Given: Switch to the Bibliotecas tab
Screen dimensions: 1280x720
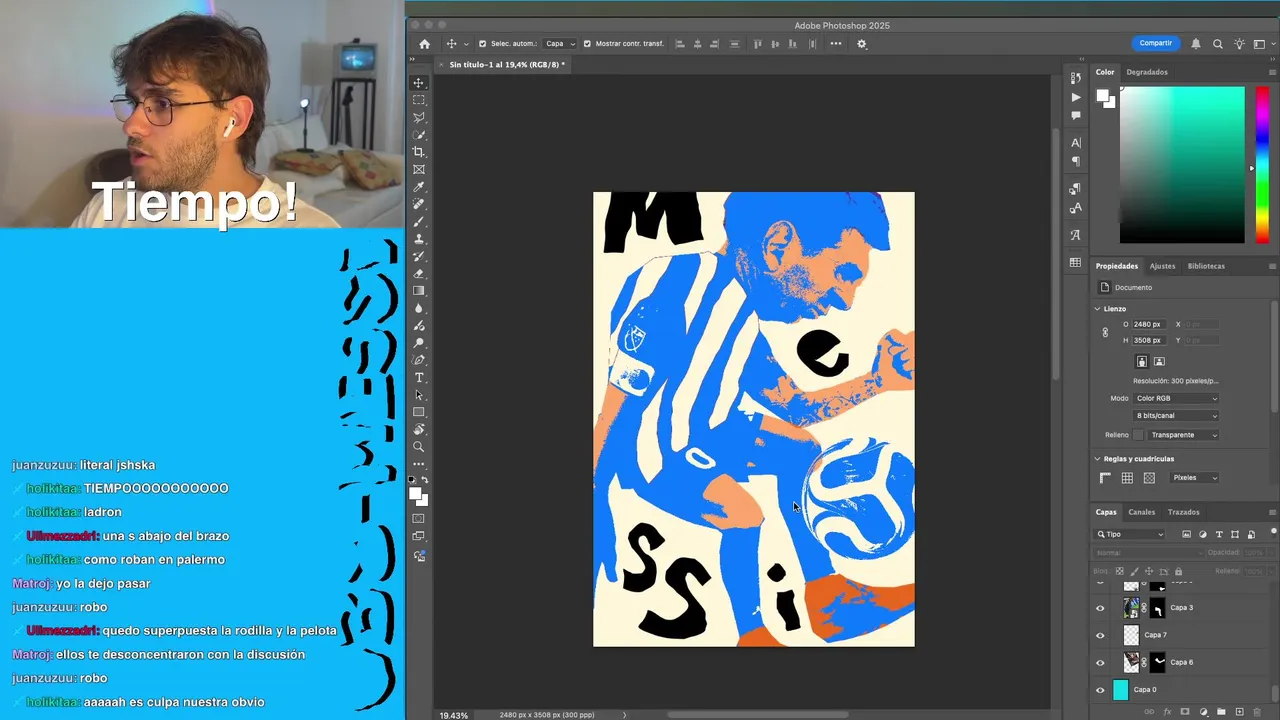Looking at the screenshot, I should (x=1206, y=266).
